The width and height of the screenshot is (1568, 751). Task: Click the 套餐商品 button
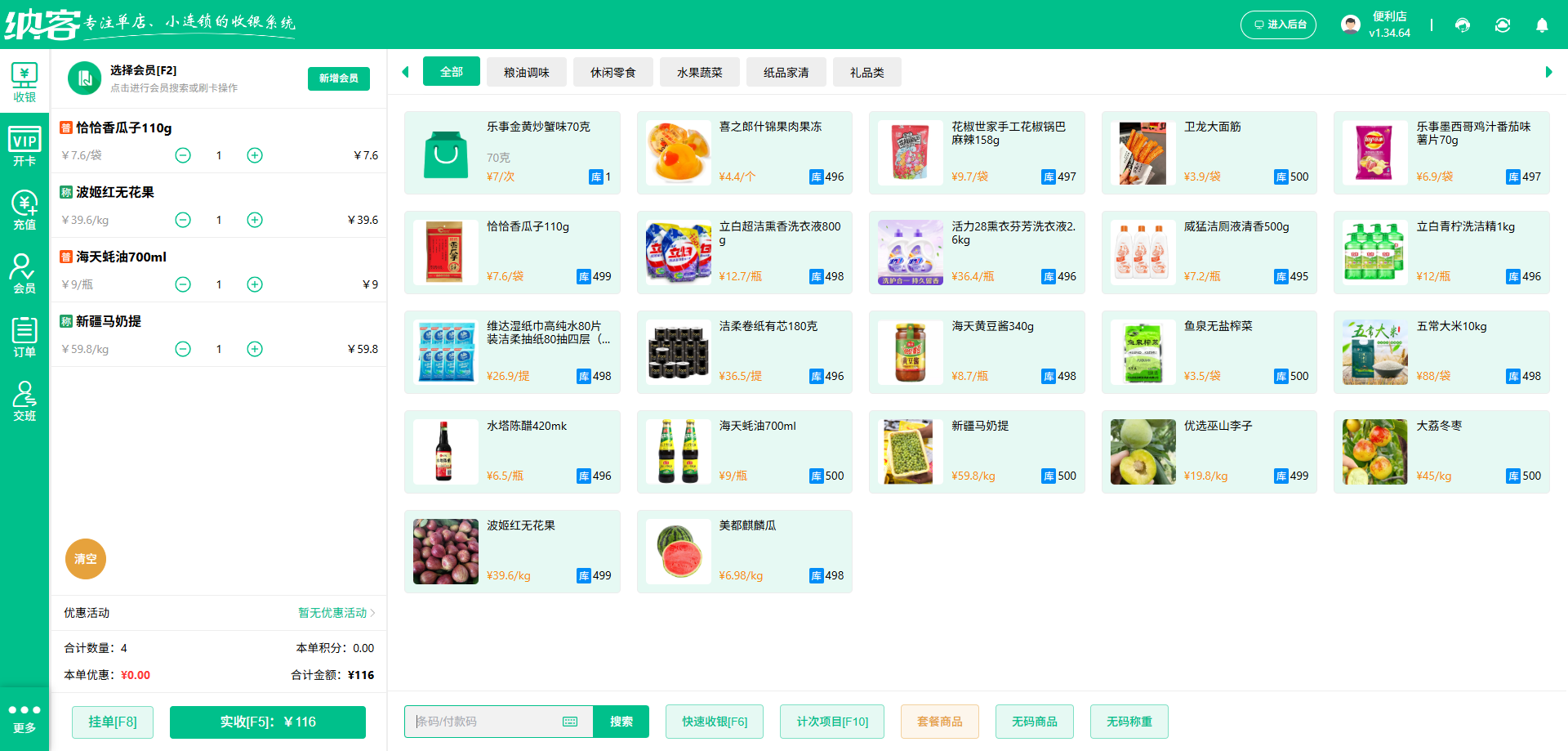tap(940, 722)
